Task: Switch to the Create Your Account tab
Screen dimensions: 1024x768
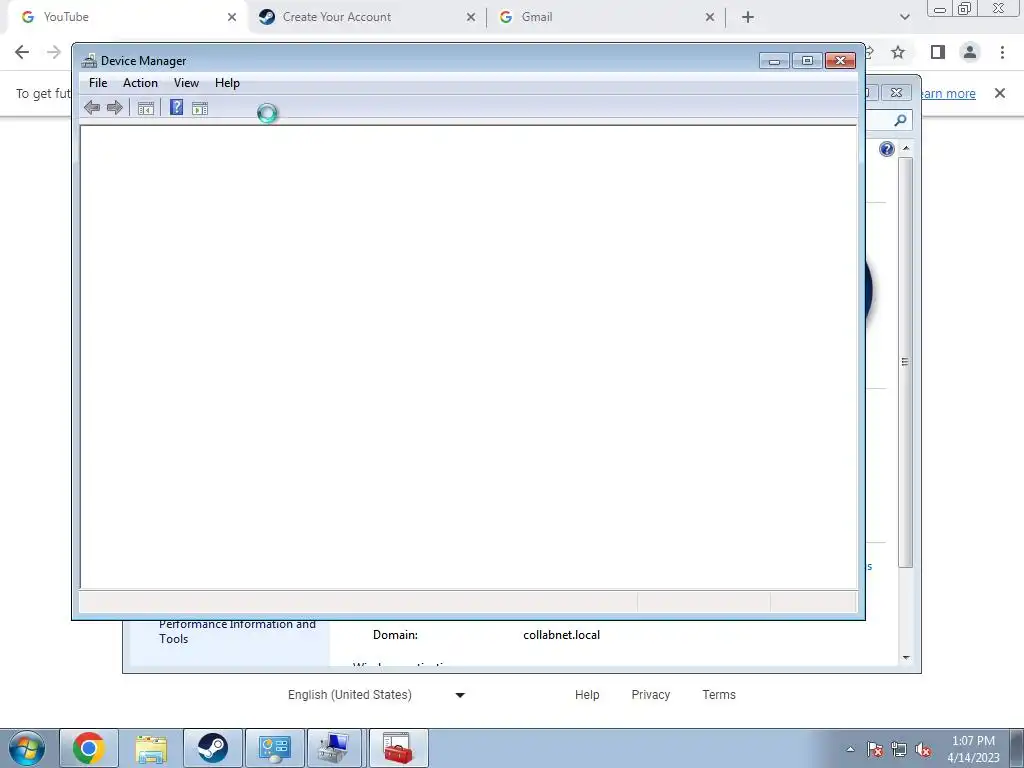Action: (x=366, y=17)
